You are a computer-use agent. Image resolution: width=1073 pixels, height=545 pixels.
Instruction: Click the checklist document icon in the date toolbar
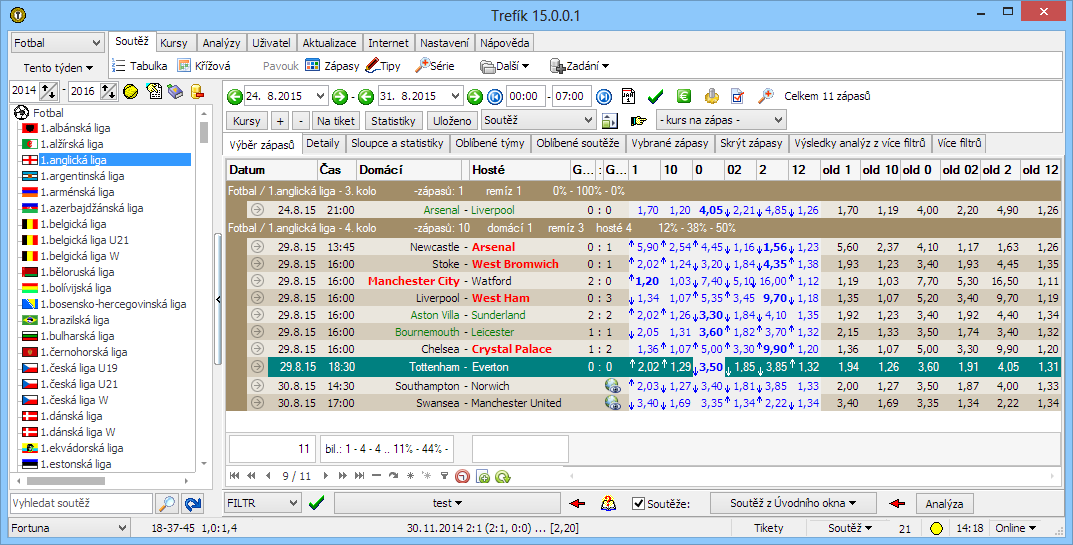click(x=738, y=97)
